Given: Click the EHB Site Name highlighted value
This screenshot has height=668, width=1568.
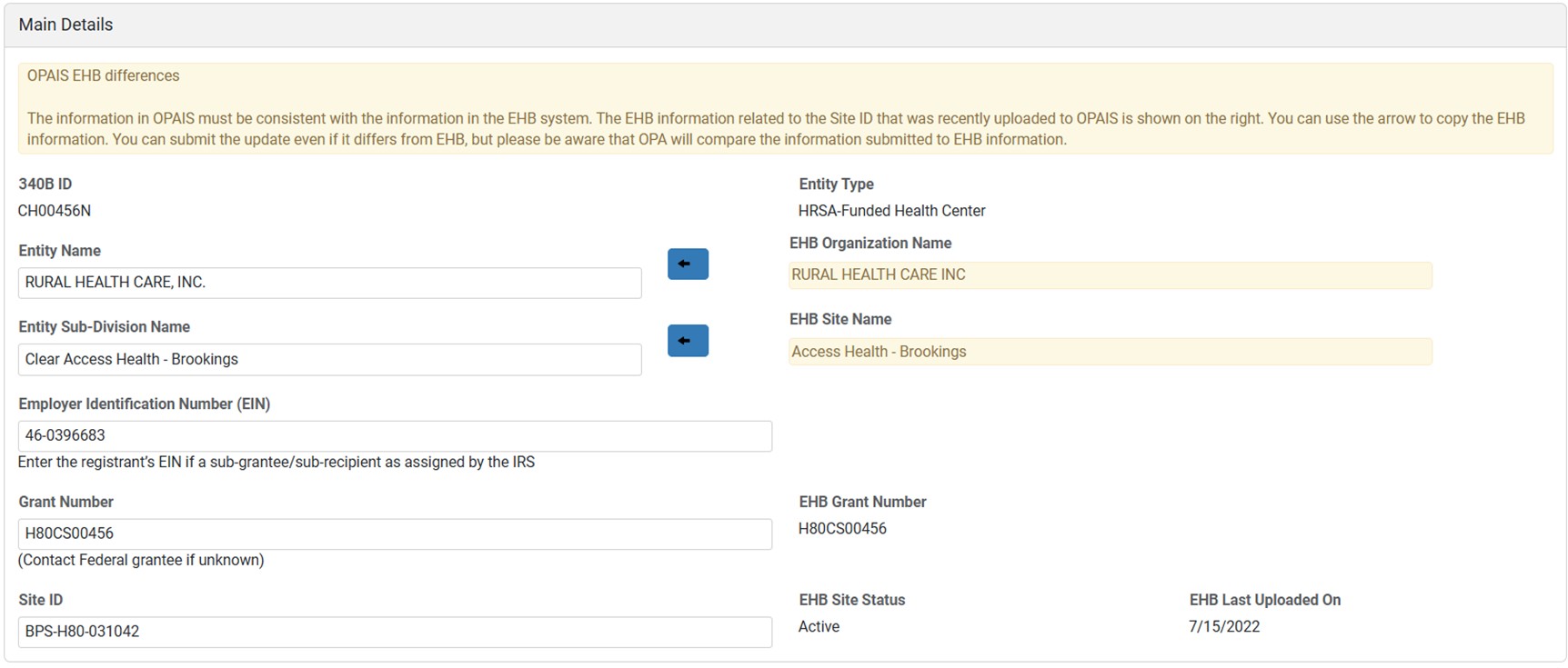Looking at the screenshot, I should coord(1110,352).
